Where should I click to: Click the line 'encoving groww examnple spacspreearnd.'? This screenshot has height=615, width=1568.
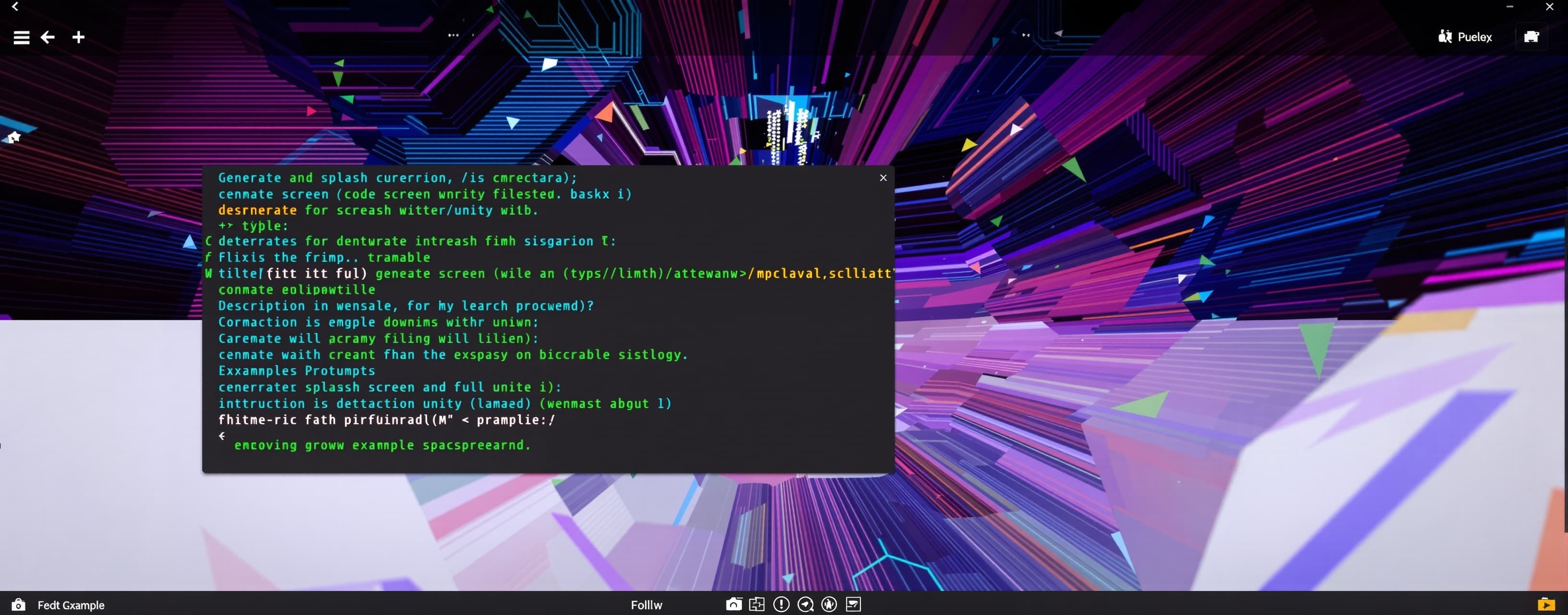(382, 445)
